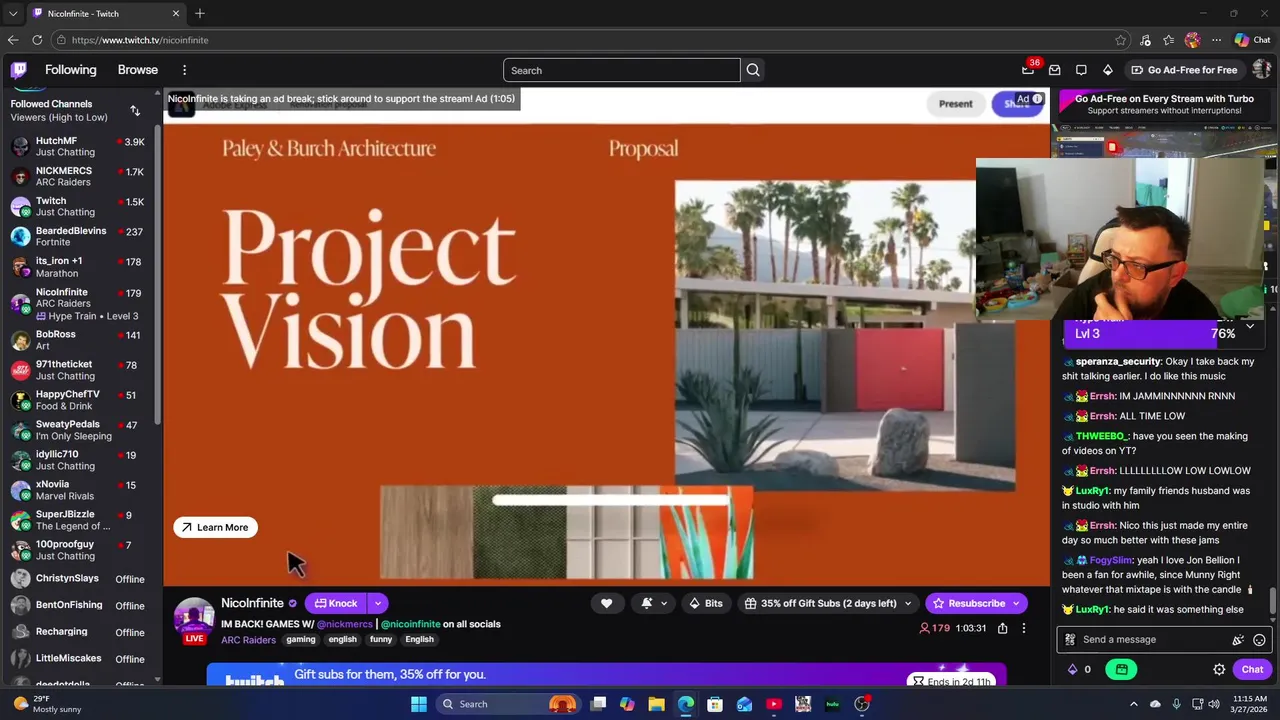Collapse the Hype Train Lvl 3 chevron
Viewport: 1280px width, 720px height.
[x=1250, y=326]
